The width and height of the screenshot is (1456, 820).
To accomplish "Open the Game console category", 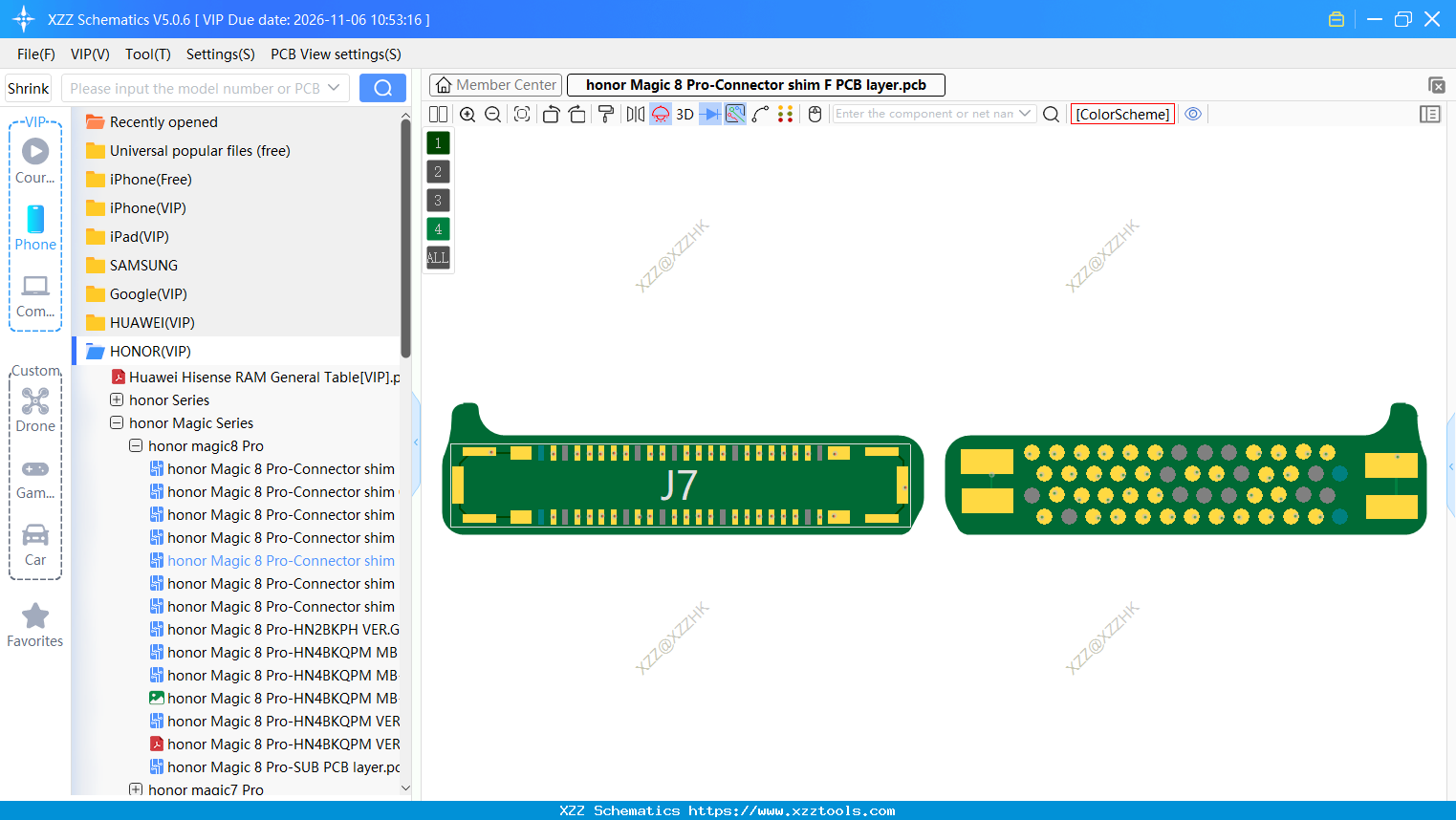I will pos(35,479).
